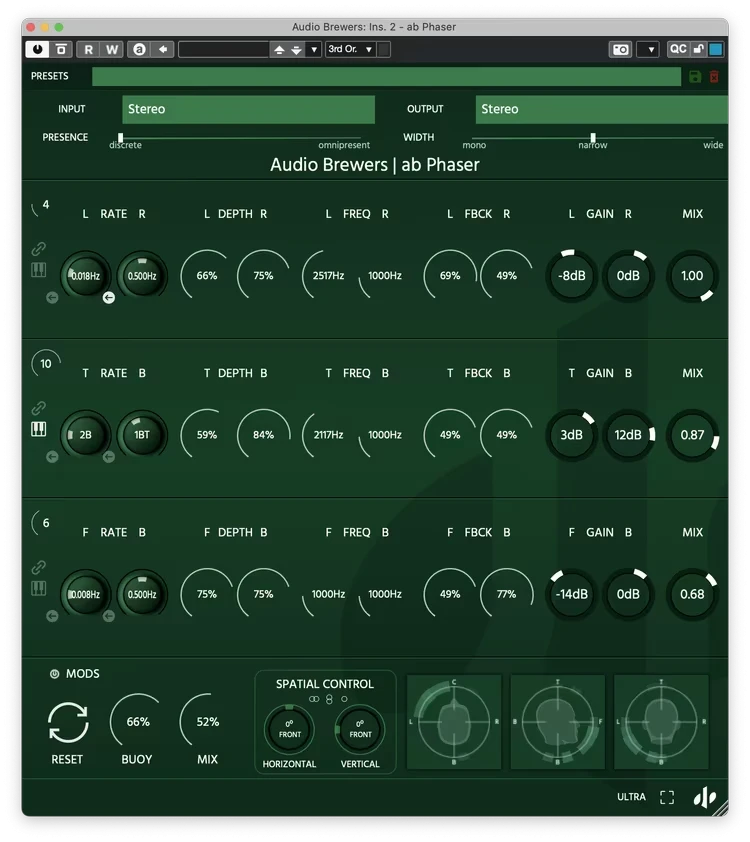
Task: Click the 69% L feedback dial
Action: coord(450,275)
